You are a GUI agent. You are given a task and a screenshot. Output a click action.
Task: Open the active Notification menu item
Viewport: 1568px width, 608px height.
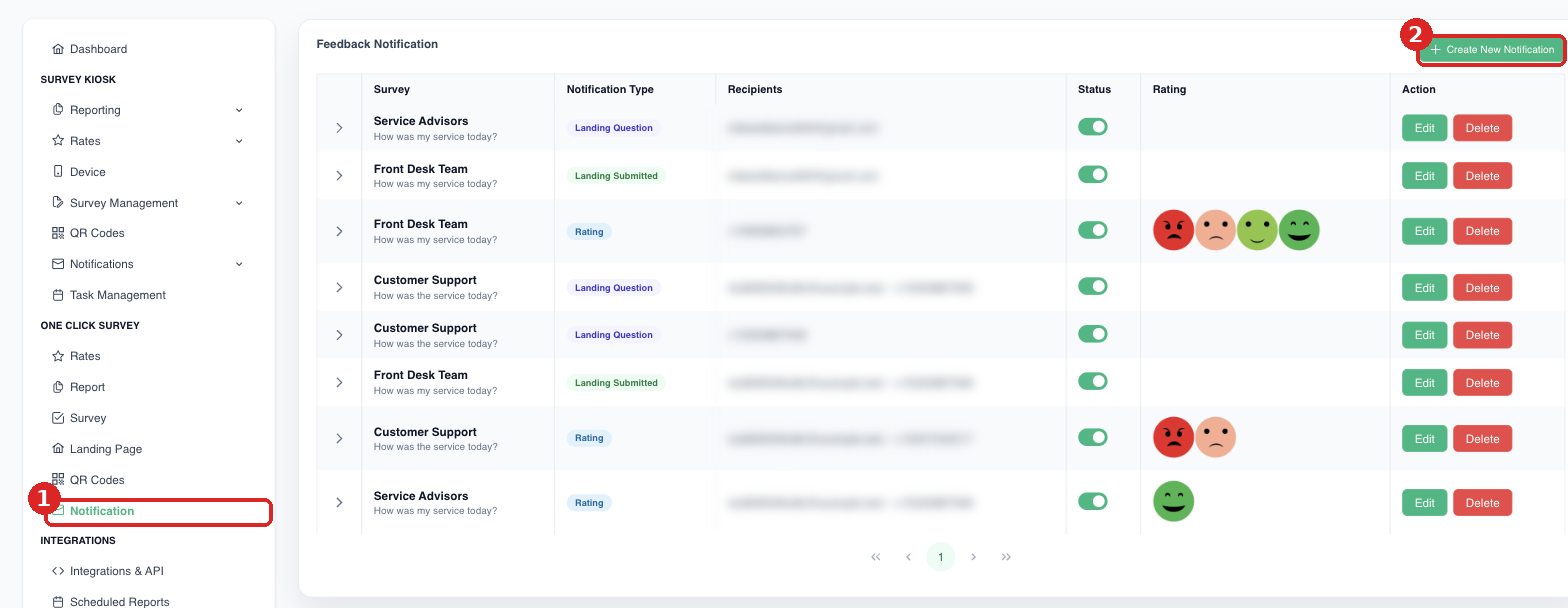(x=159, y=511)
